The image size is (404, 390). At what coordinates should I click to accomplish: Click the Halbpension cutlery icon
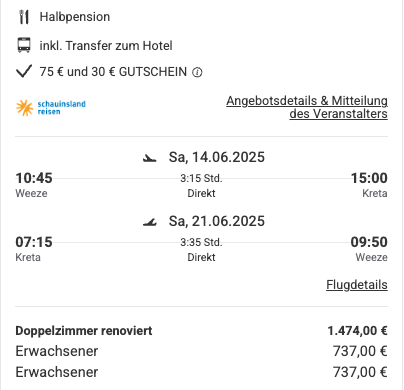[x=24, y=17]
